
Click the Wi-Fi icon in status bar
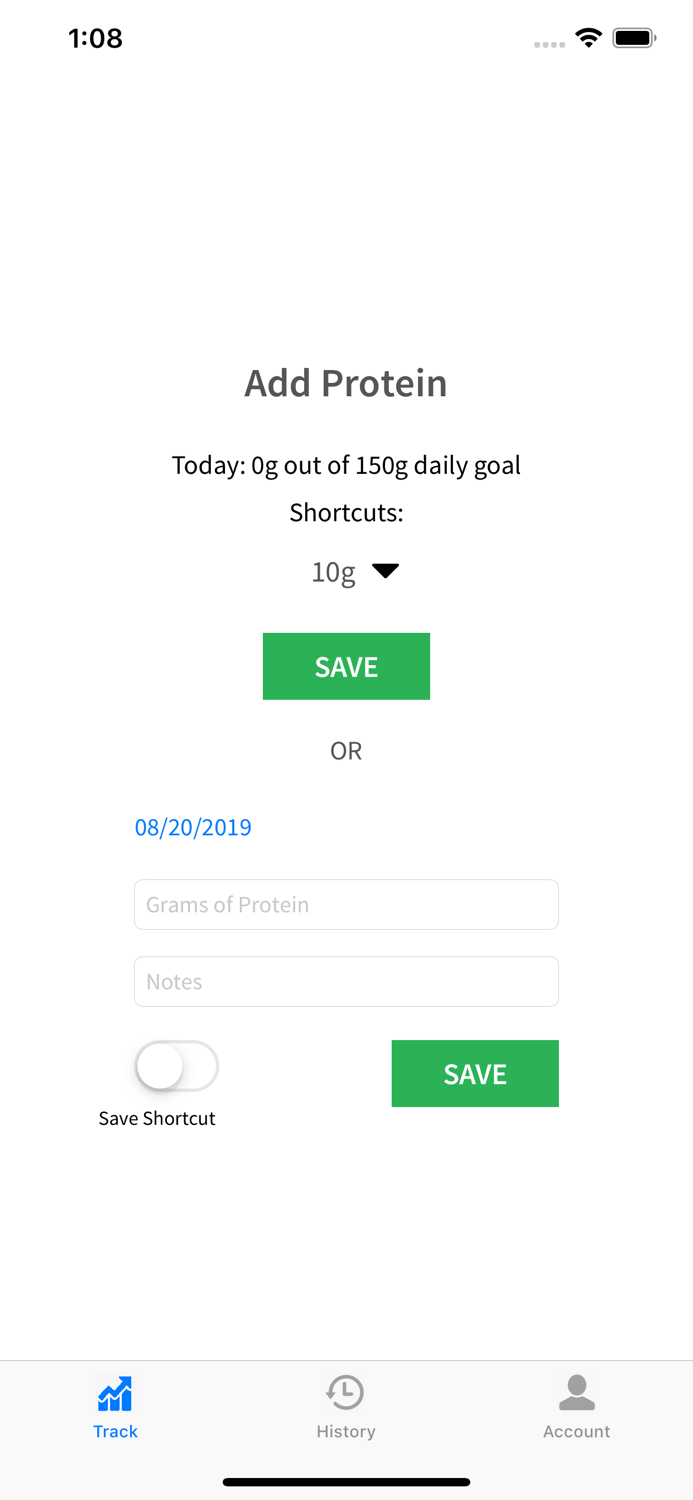tap(588, 36)
